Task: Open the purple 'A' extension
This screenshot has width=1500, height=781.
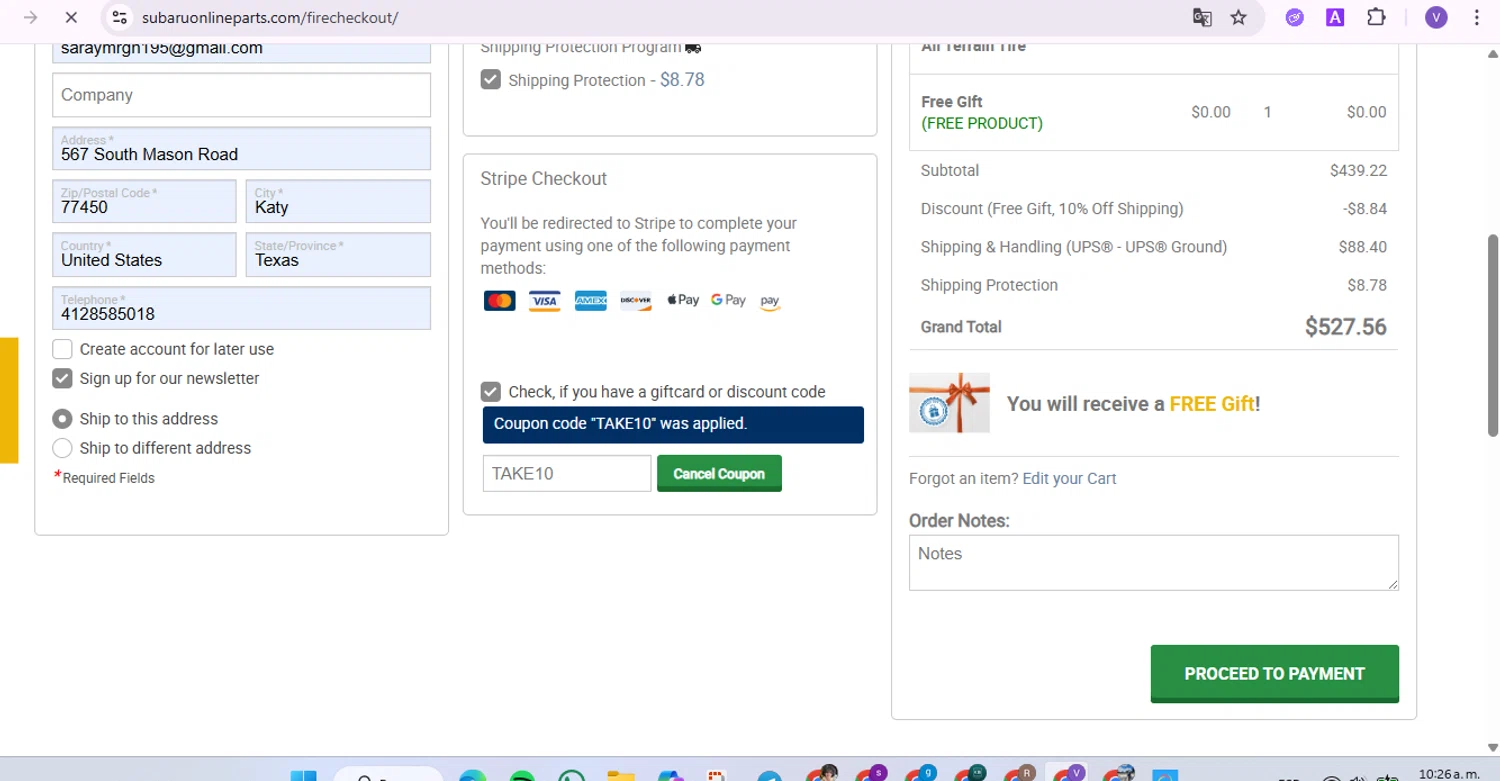Action: 1335,17
